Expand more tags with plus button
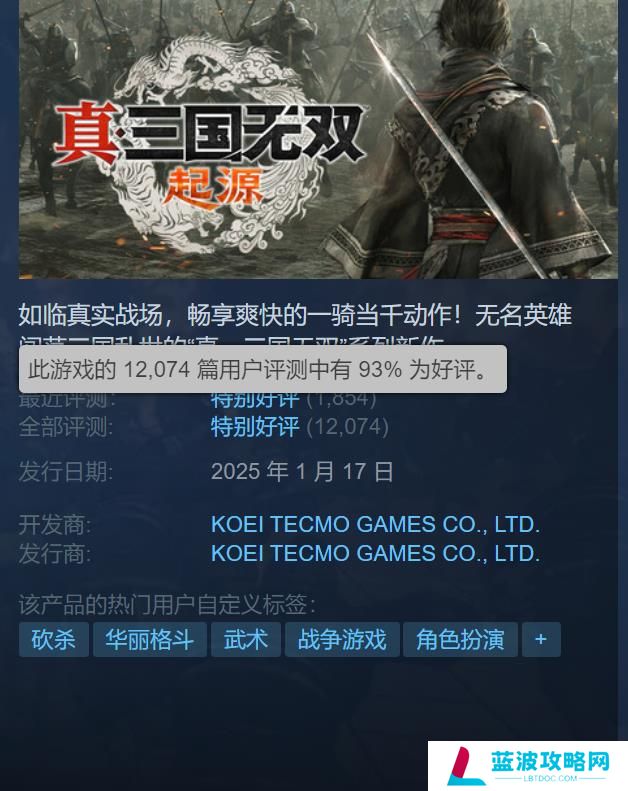The height and width of the screenshot is (791, 628). [x=541, y=639]
